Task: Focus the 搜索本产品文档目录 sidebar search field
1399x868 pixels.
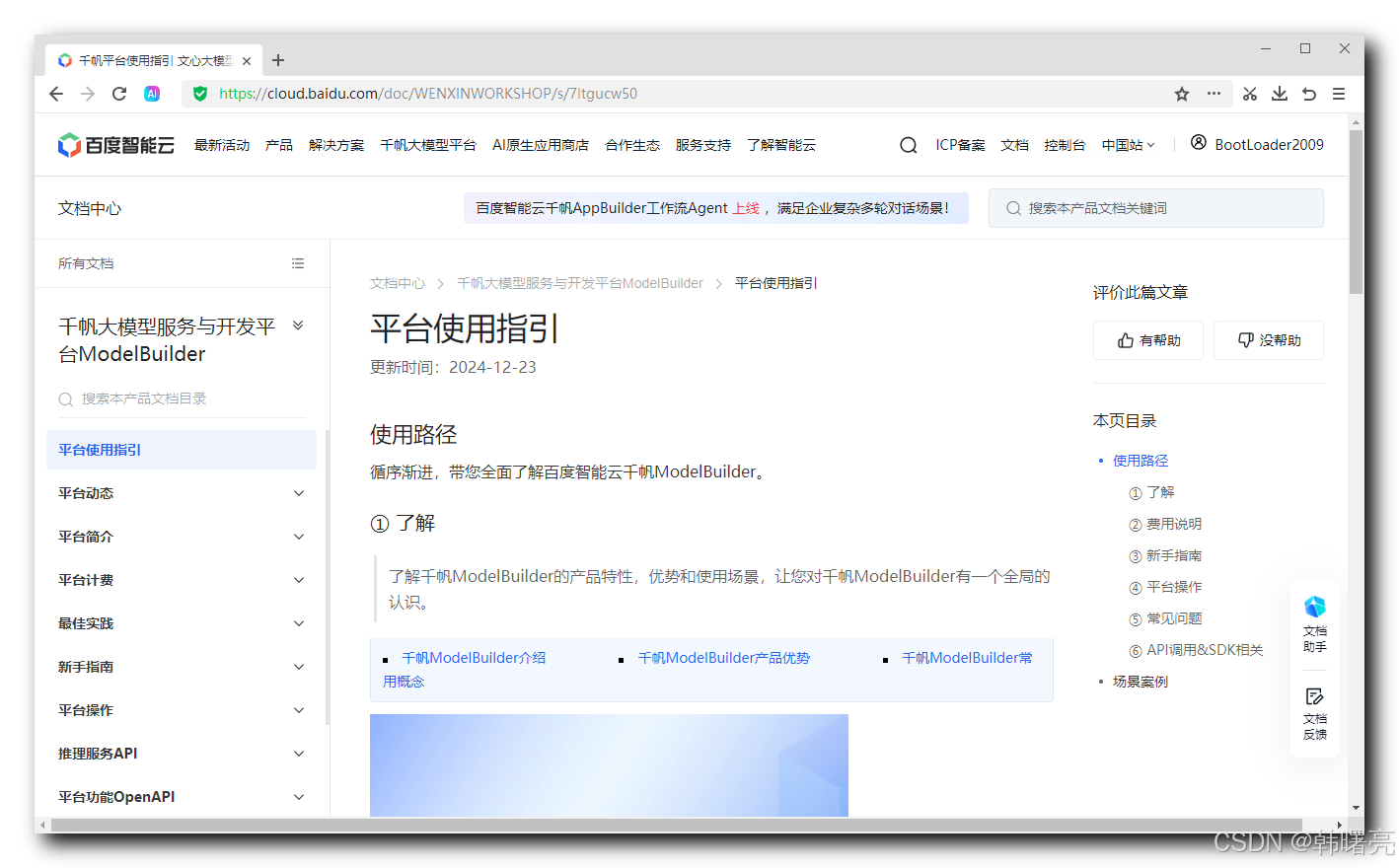Action: [x=182, y=398]
